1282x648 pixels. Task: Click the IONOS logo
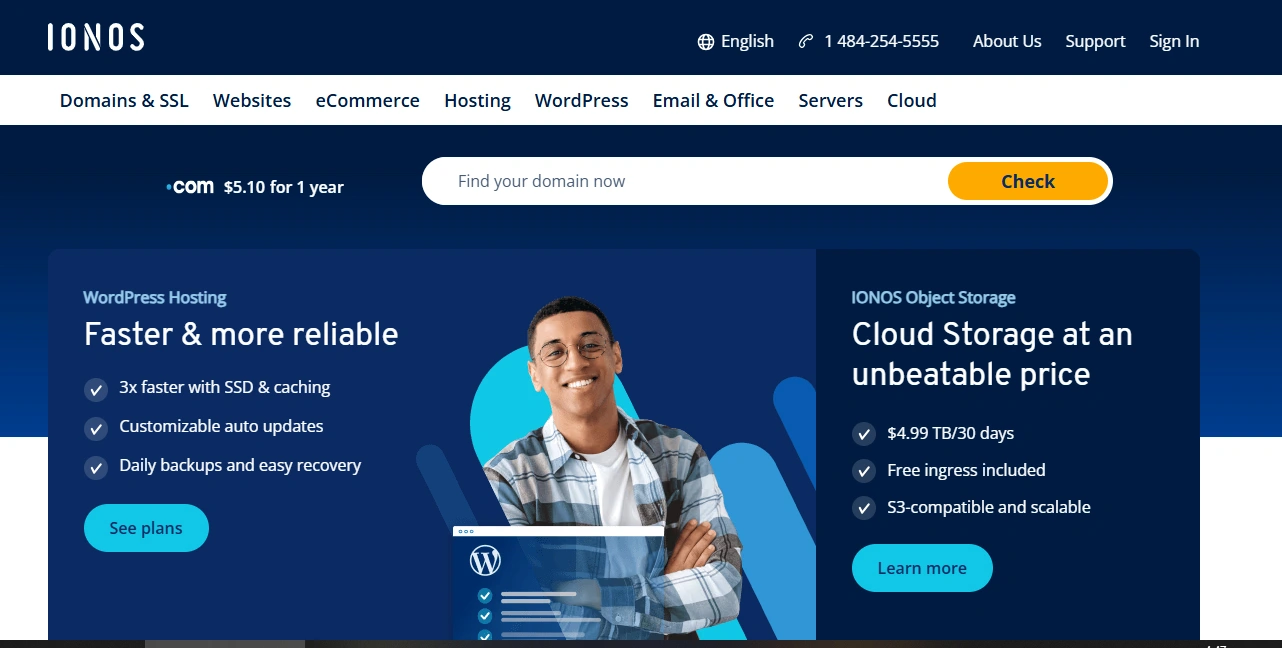[x=96, y=38]
